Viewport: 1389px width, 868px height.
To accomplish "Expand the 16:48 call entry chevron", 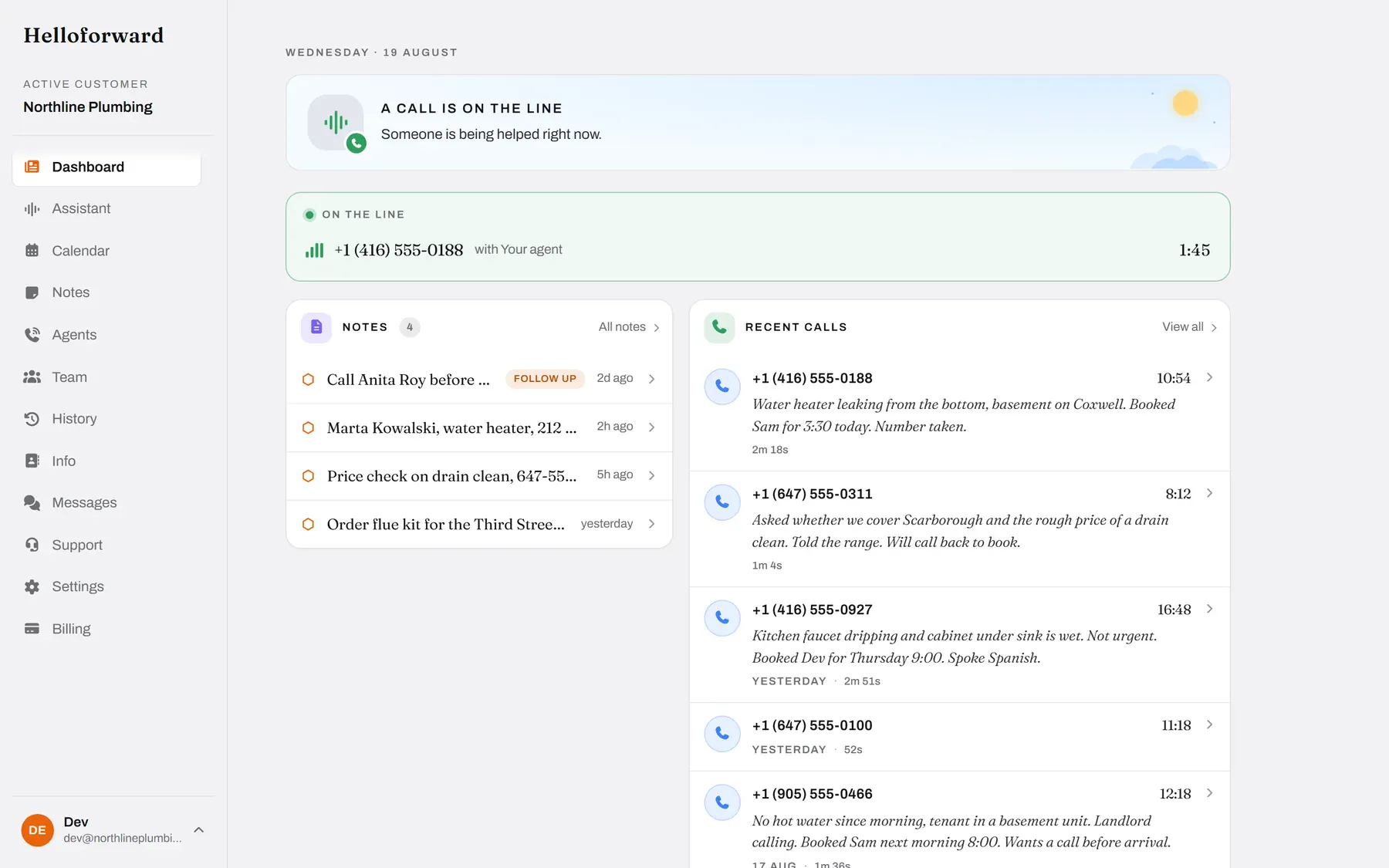I will 1209,609.
